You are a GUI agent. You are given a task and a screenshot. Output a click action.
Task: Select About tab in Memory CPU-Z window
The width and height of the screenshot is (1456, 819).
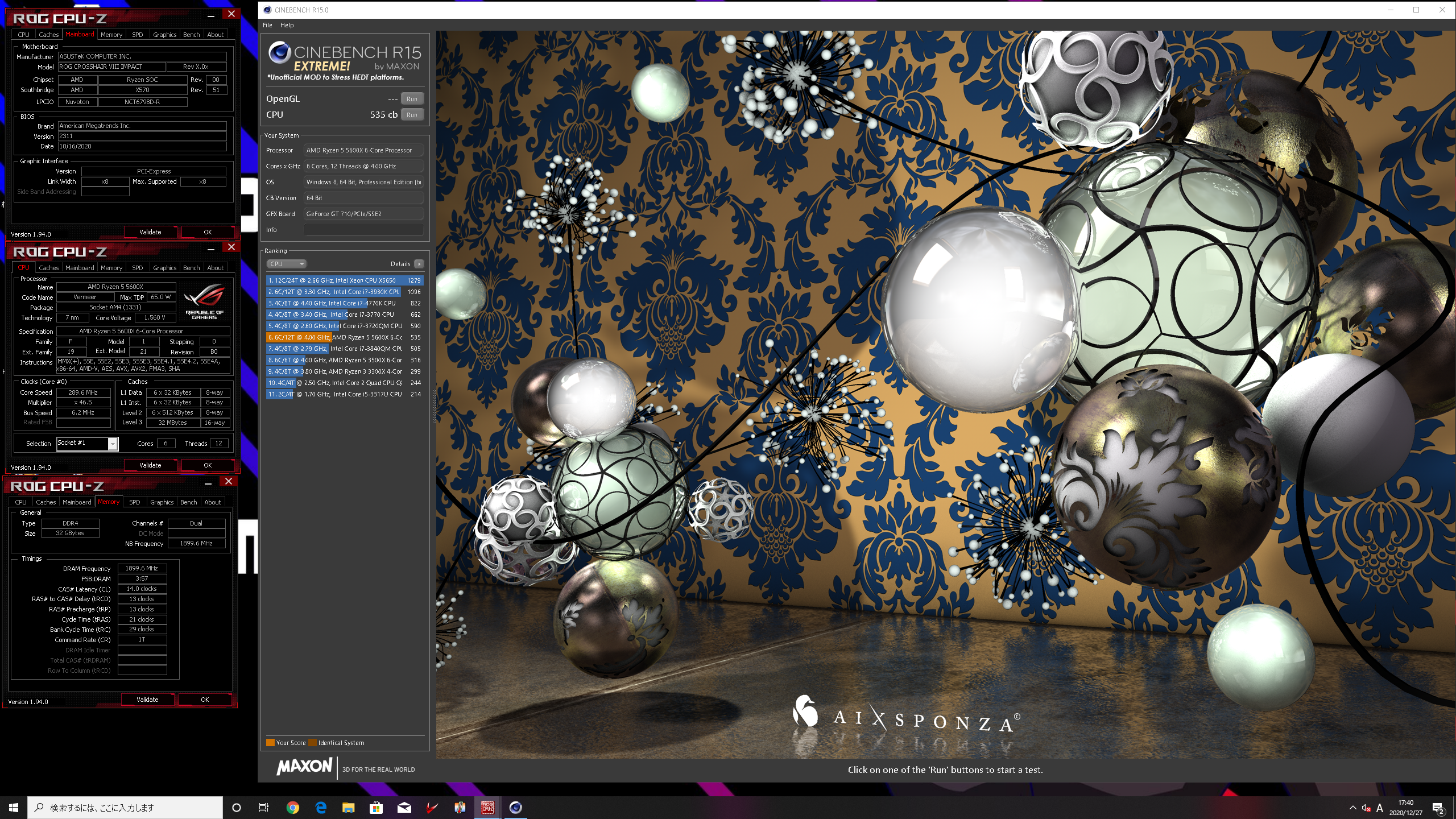212,502
